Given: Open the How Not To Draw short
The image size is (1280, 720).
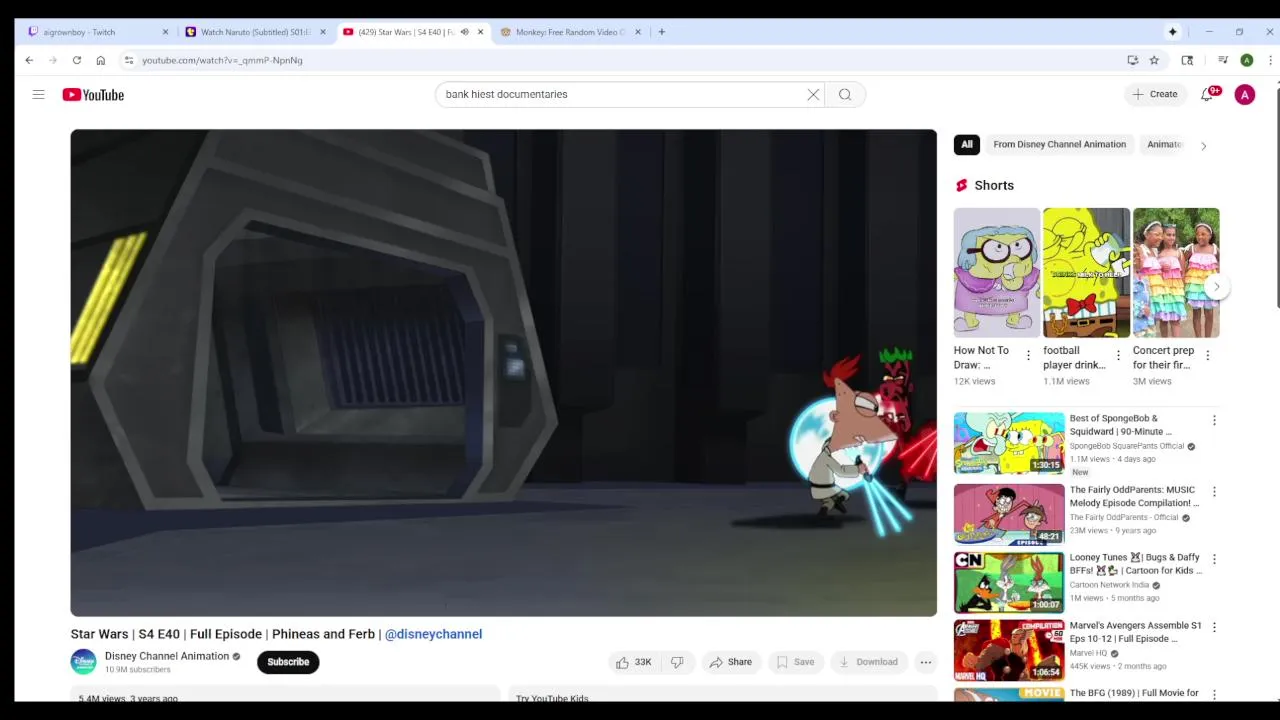Looking at the screenshot, I should (x=997, y=273).
